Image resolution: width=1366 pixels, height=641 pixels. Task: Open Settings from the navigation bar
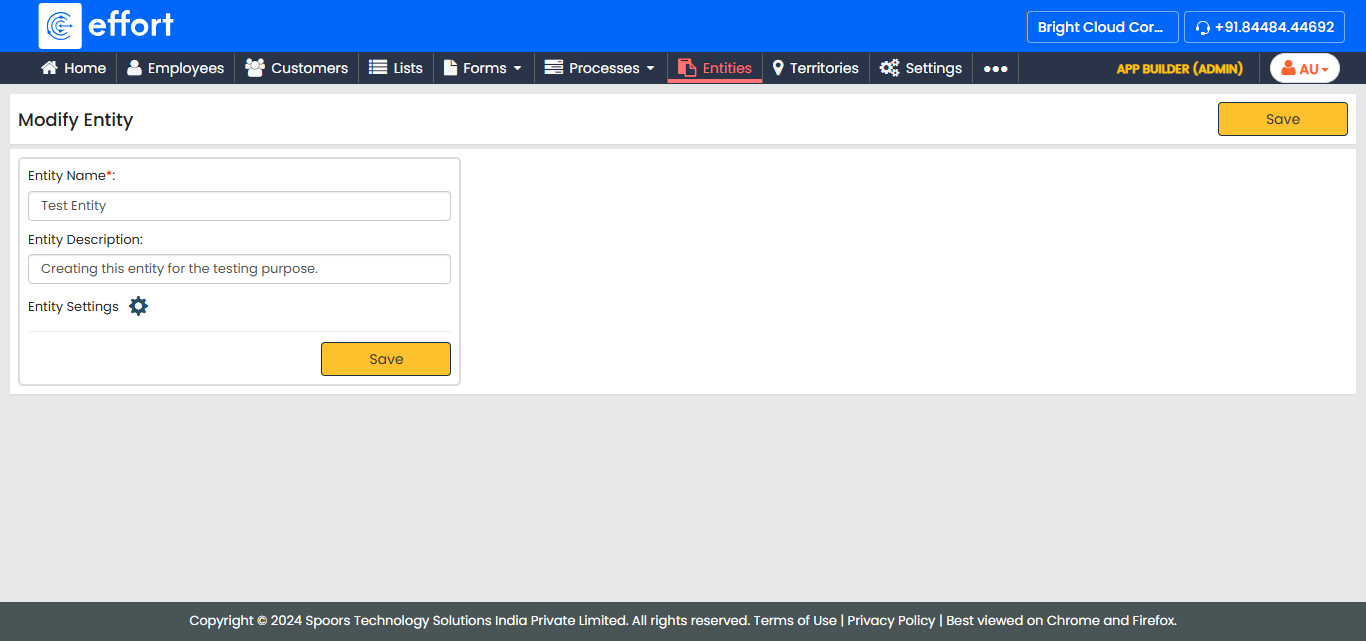pyautogui.click(x=920, y=68)
